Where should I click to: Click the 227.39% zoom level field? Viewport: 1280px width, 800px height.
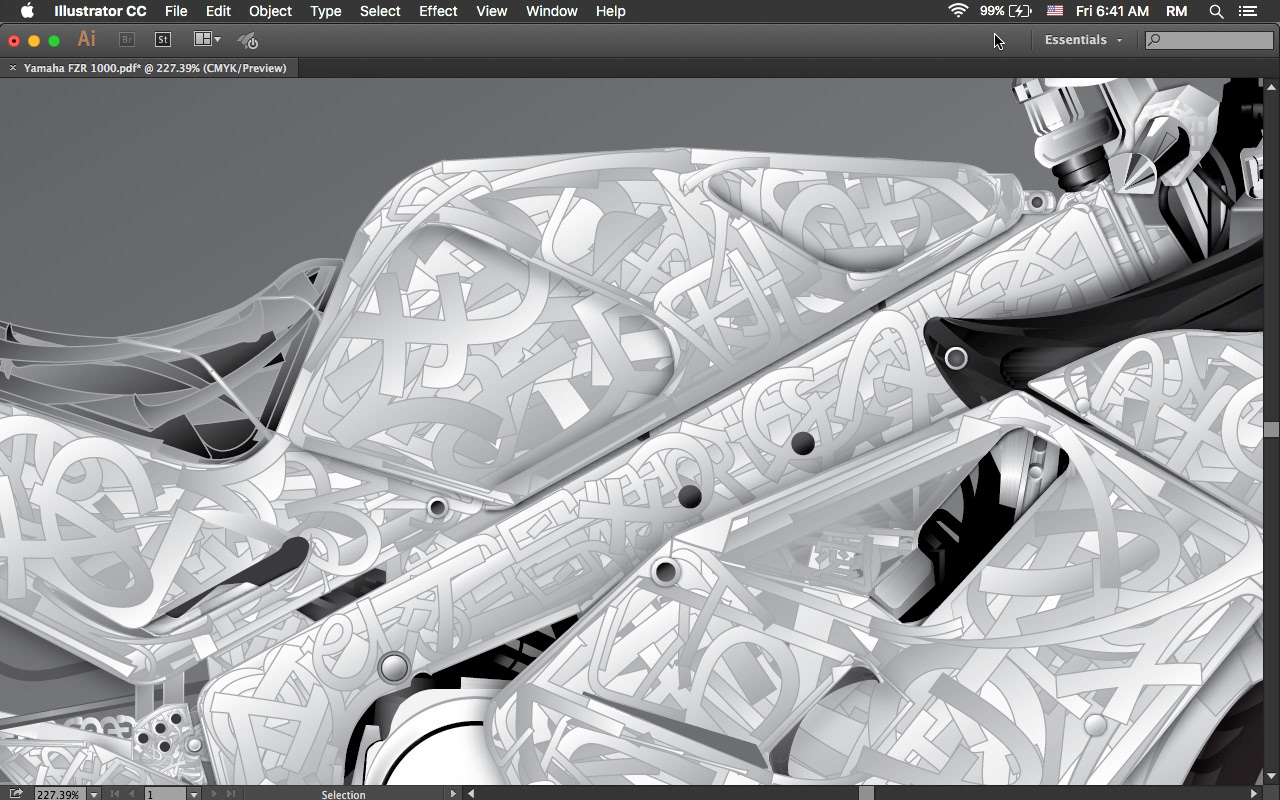[x=58, y=794]
